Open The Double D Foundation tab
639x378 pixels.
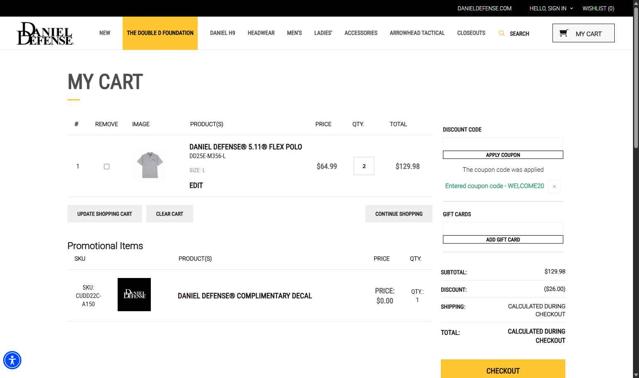tap(160, 33)
